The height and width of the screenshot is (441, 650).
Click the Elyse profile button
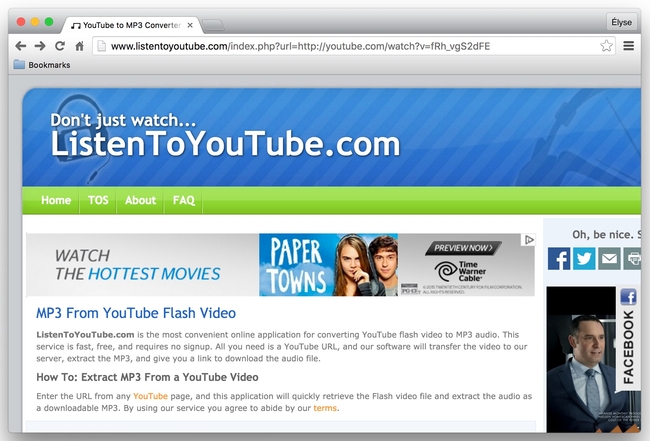[x=621, y=22]
